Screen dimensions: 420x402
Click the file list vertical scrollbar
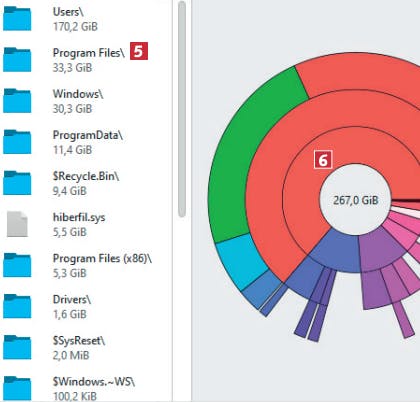[182, 109]
